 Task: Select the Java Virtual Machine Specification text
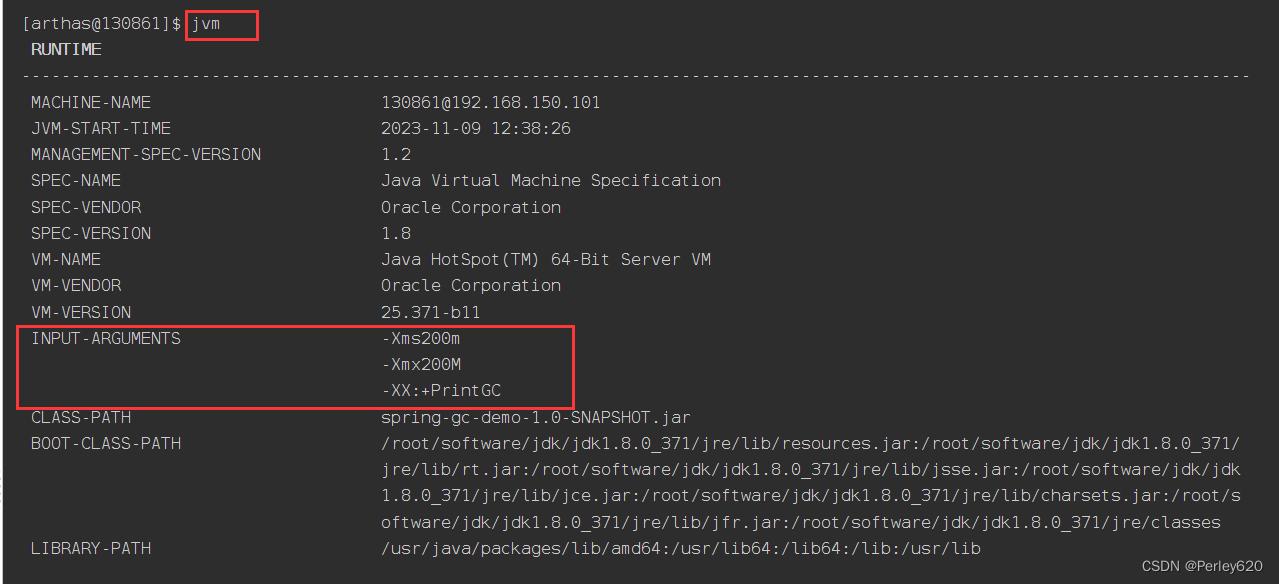click(x=551, y=181)
